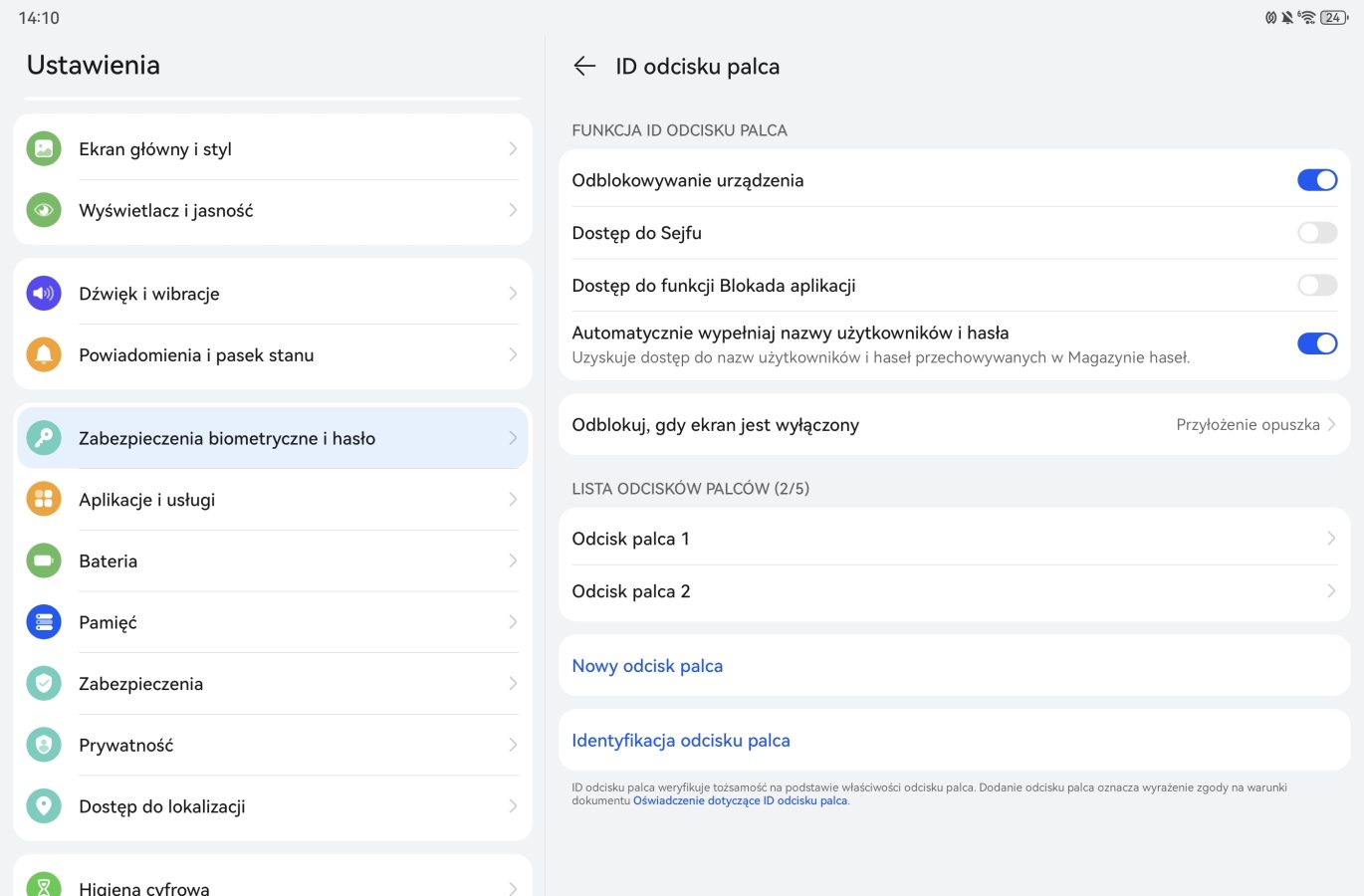Expand Odcisk palca 1 chevron
Viewport: 1364px width, 896px height.
[1331, 539]
